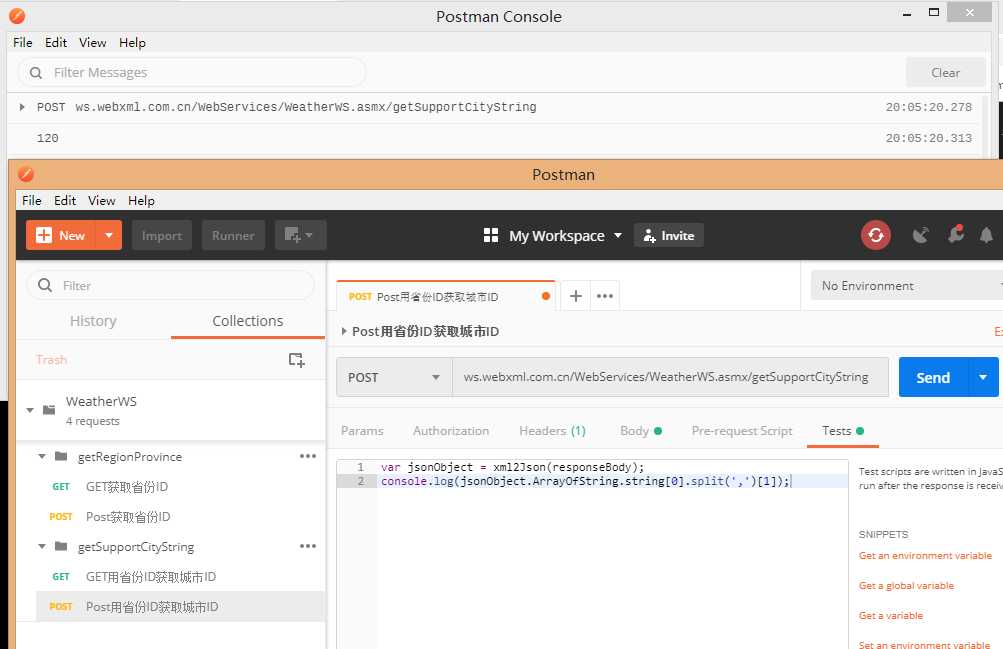Collapse the getRegionProvince folder arrow
This screenshot has width=1003, height=649.
pos(42,457)
